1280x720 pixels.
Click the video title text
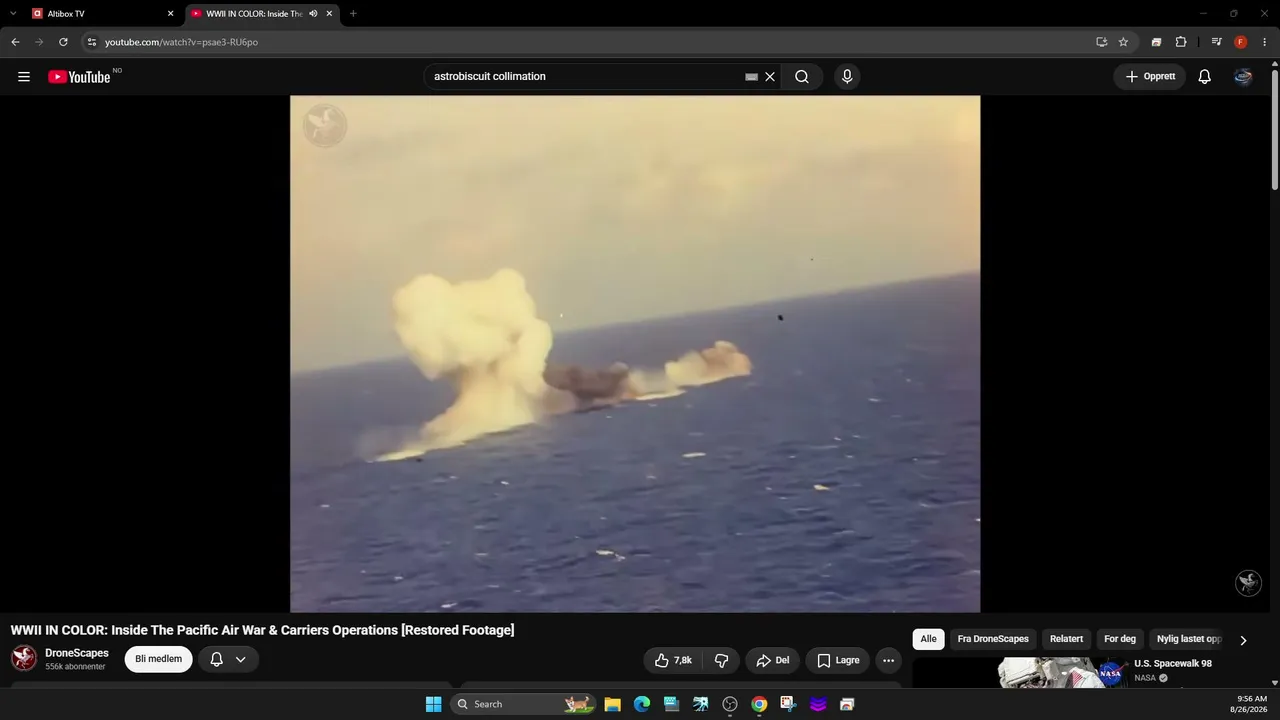pyautogui.click(x=262, y=630)
